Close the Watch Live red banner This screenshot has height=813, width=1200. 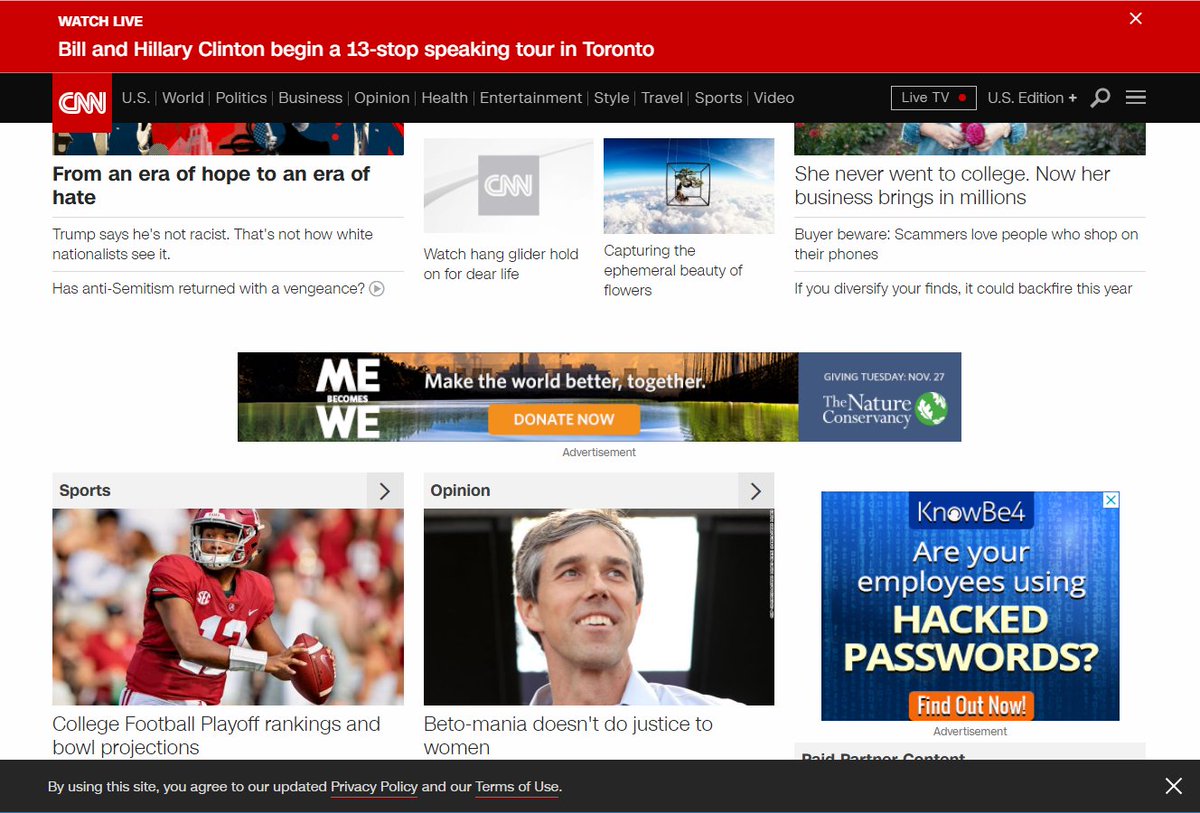tap(1135, 18)
